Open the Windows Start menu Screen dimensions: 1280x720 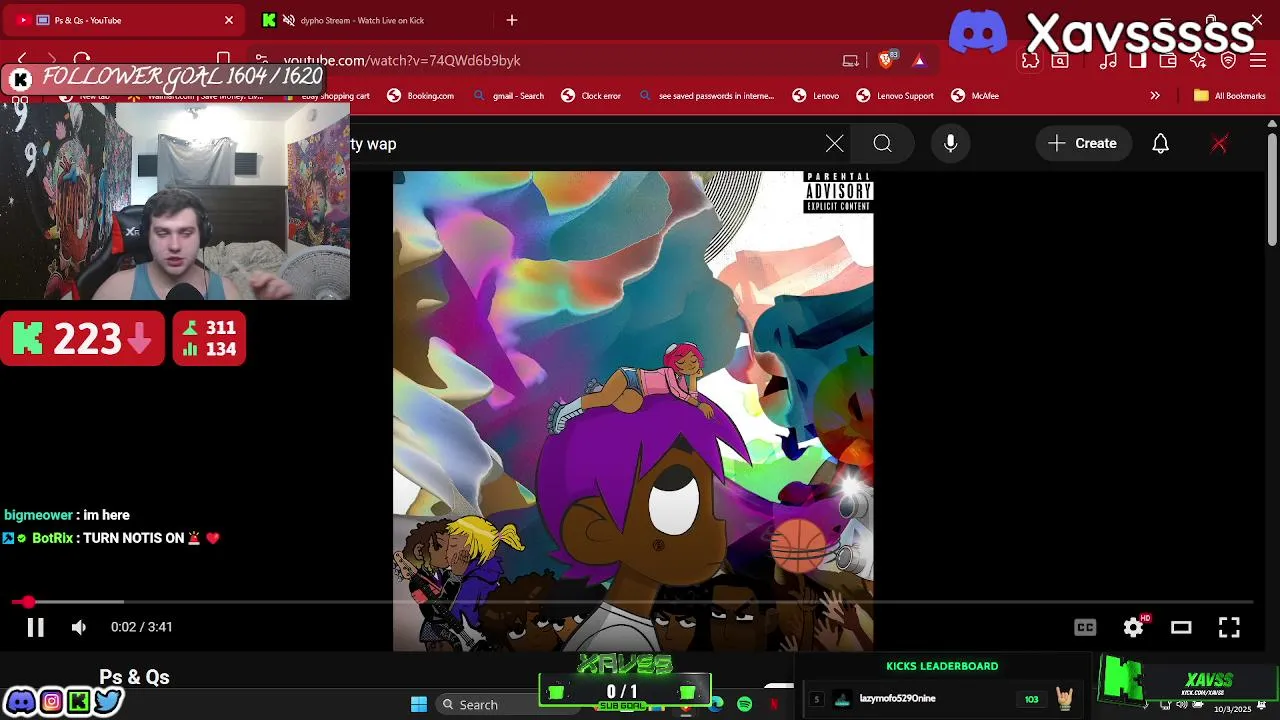coord(419,705)
